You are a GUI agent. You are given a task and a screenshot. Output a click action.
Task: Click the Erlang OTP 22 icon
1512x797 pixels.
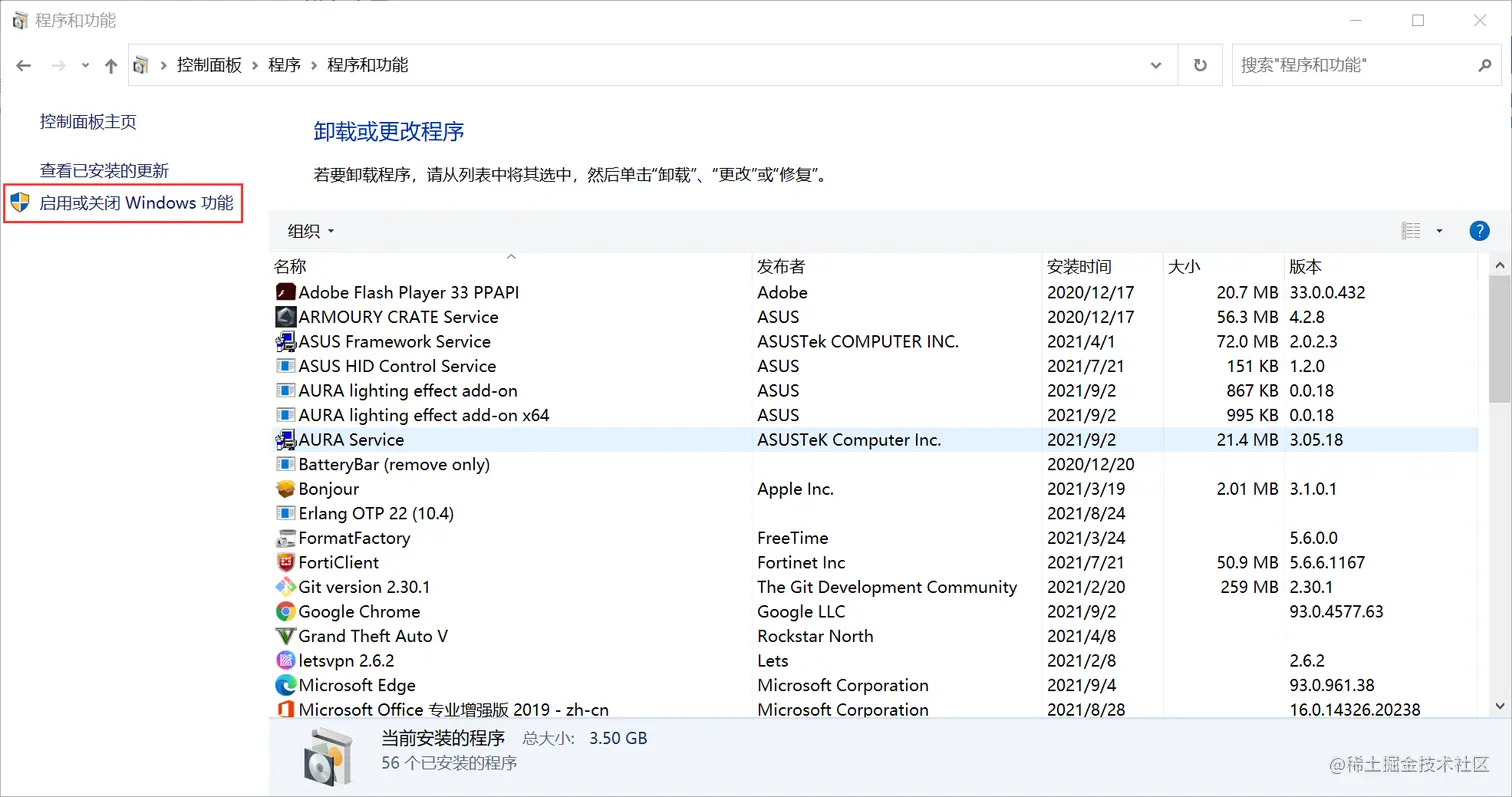(285, 513)
